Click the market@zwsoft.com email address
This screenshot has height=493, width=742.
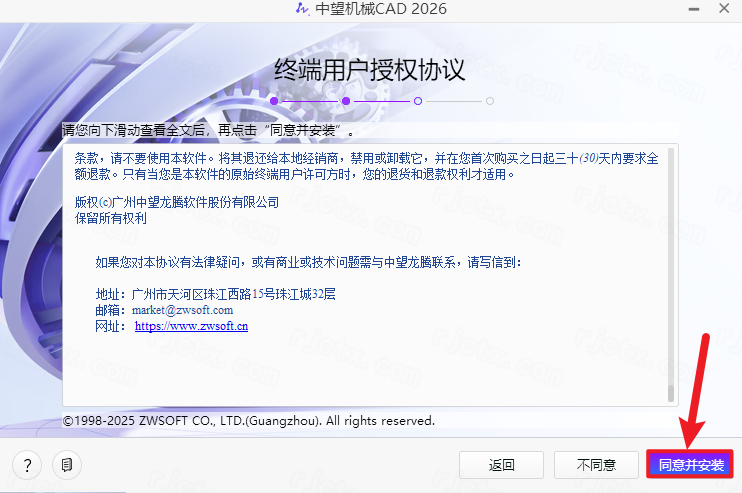(x=182, y=310)
